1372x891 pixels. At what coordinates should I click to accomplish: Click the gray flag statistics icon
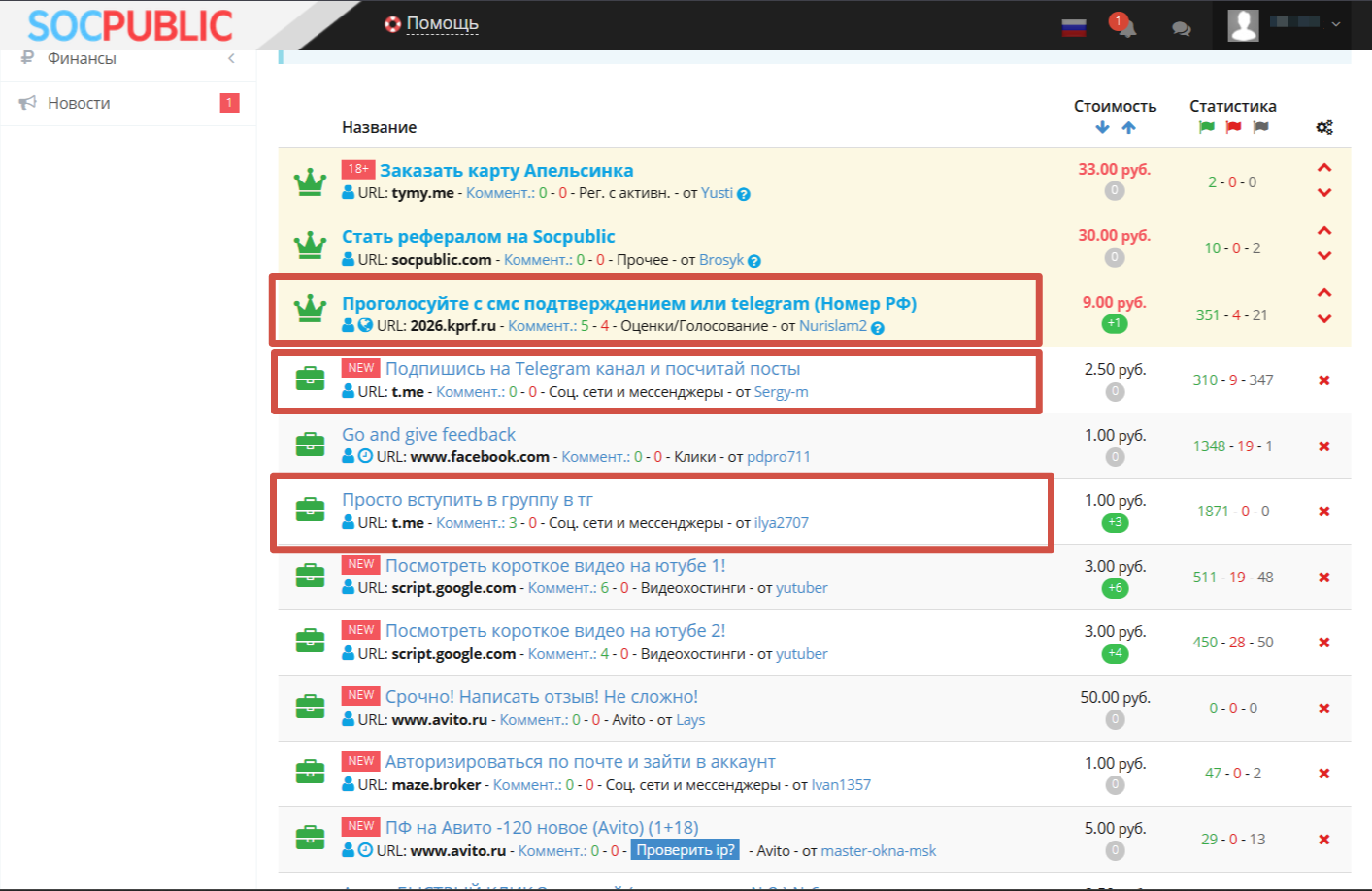tap(1260, 127)
